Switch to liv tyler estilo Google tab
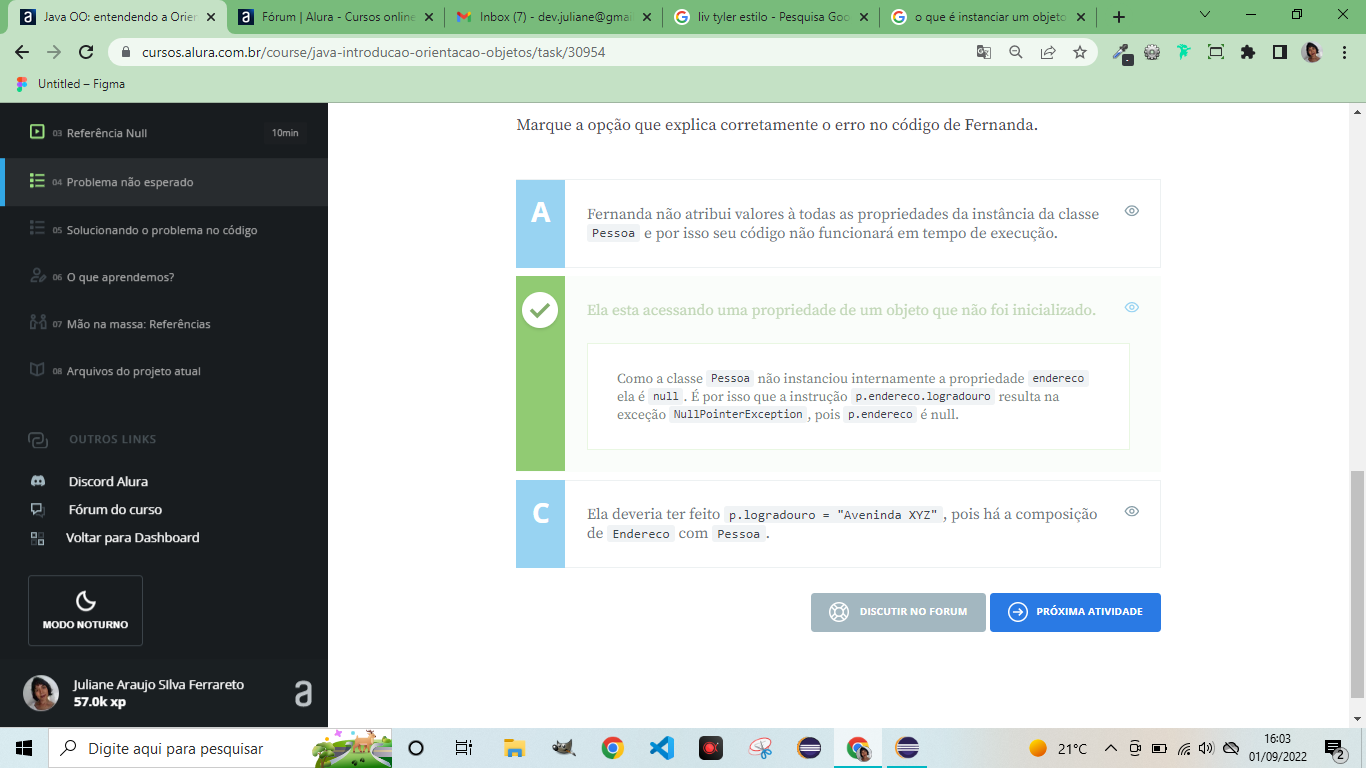The height and width of the screenshot is (768, 1366). point(770,17)
